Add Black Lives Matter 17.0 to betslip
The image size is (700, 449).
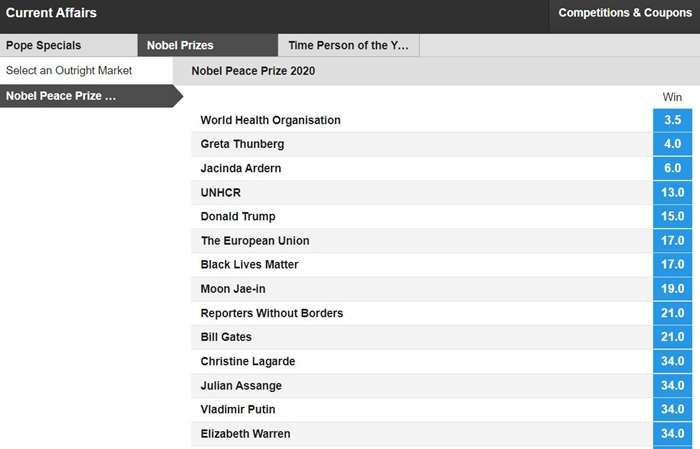(x=672, y=265)
